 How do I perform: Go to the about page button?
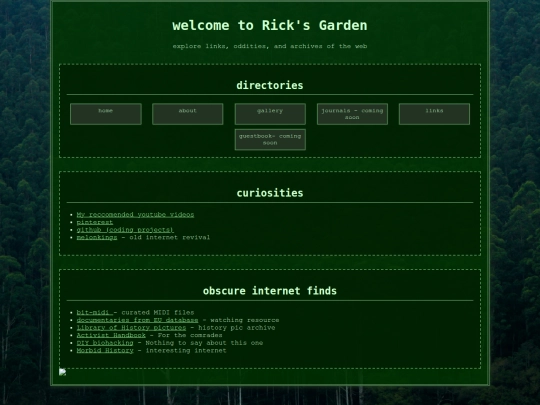(x=188, y=114)
